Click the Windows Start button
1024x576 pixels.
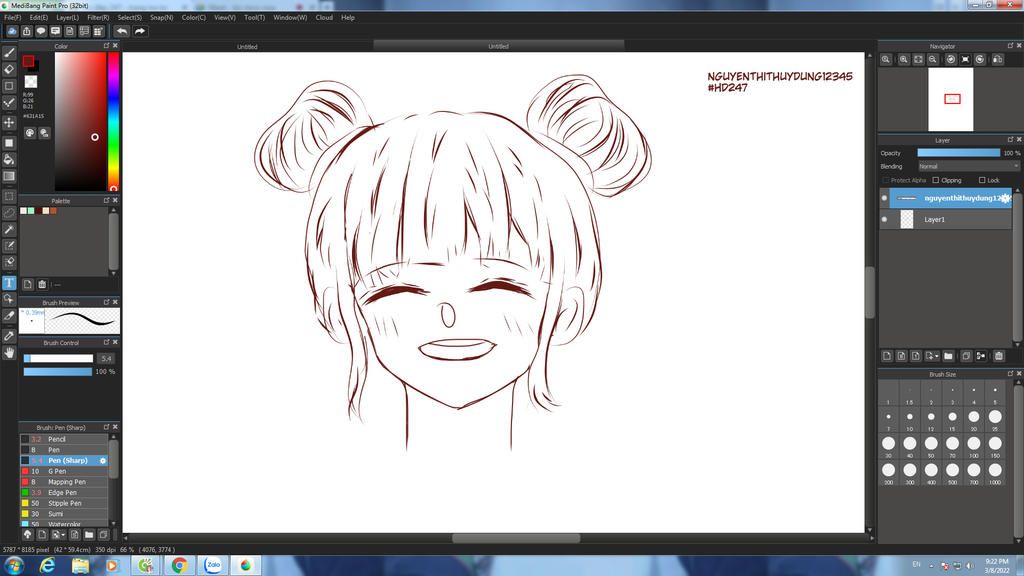coord(14,566)
